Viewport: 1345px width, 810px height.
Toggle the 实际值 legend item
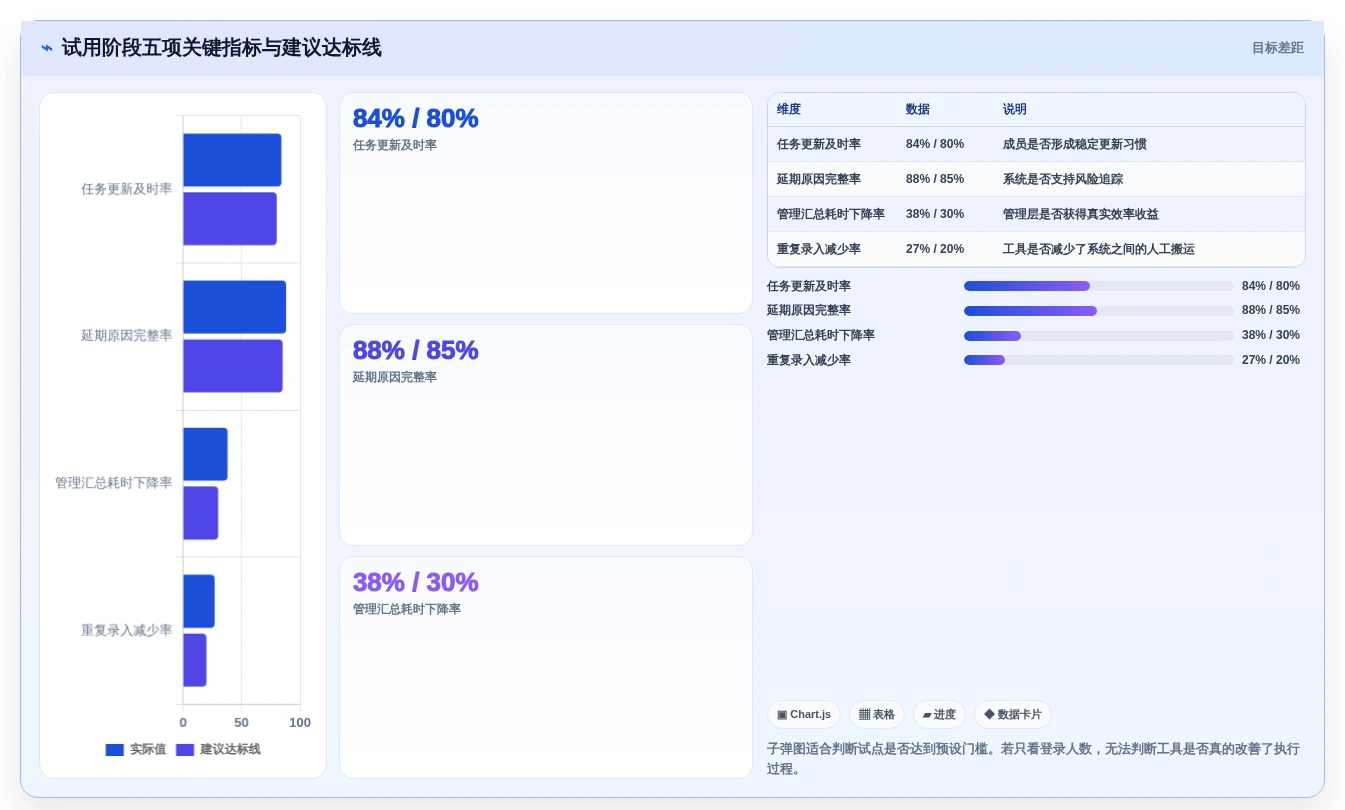(136, 749)
